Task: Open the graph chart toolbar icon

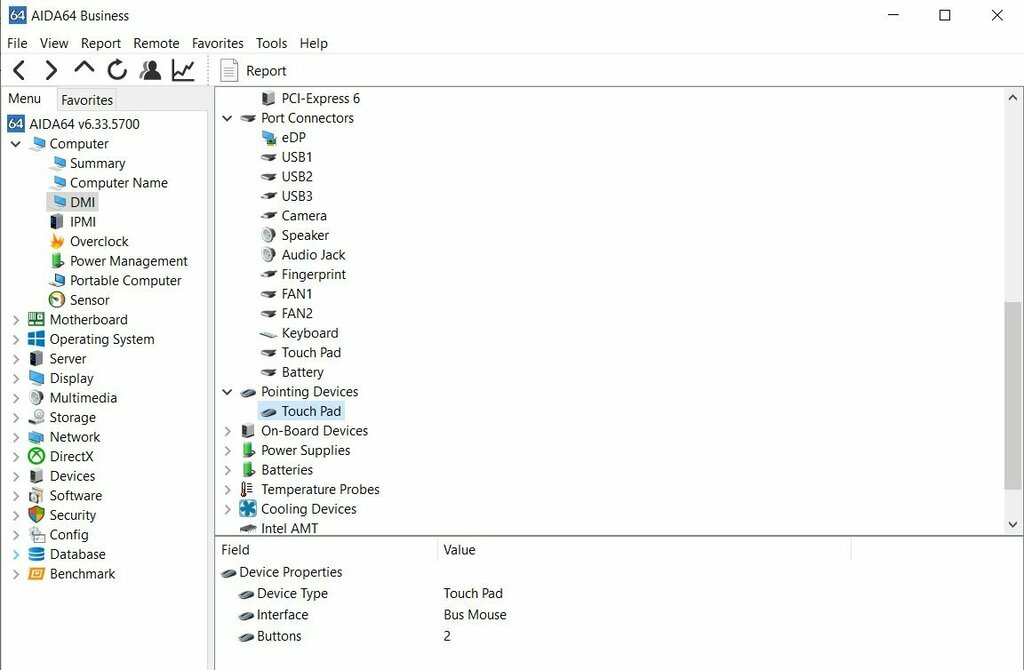Action: coord(183,70)
